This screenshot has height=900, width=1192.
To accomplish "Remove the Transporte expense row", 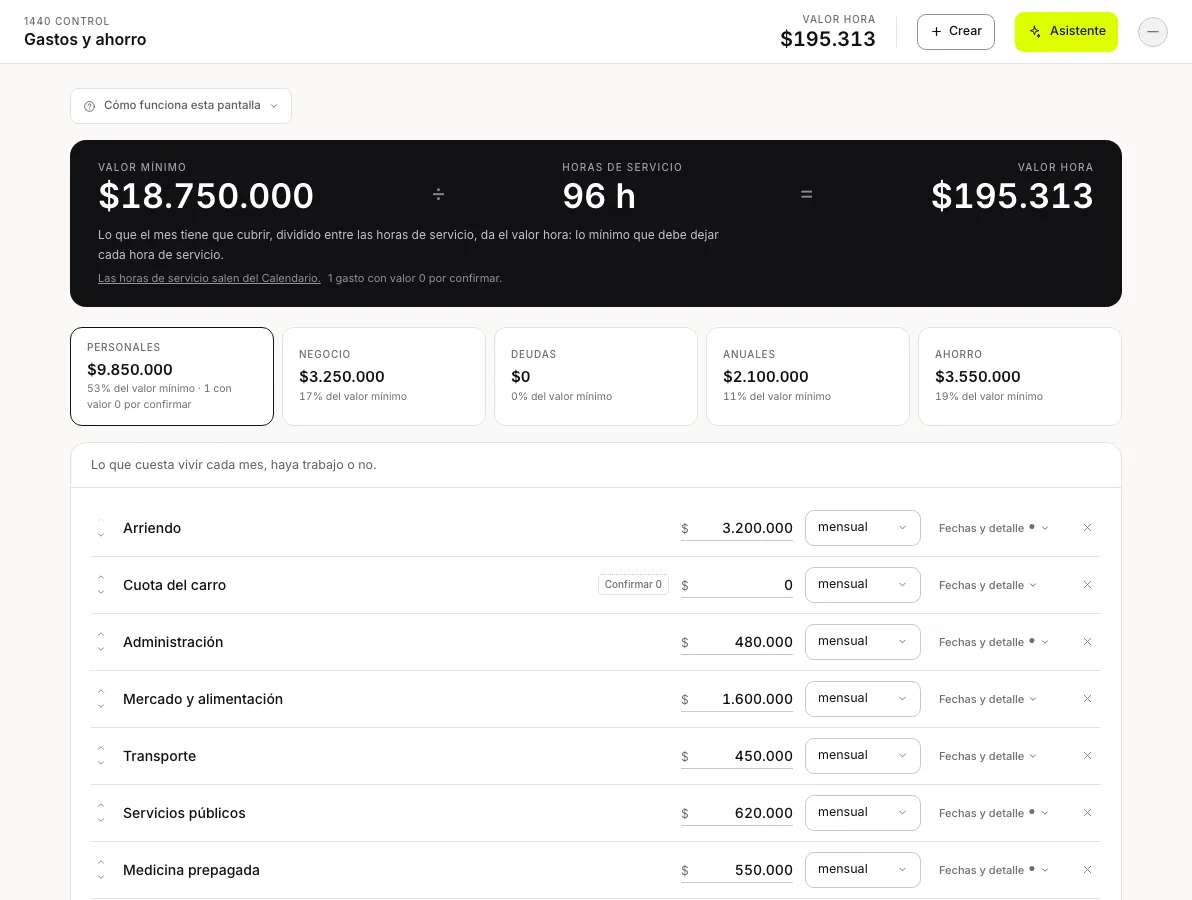I will 1087,756.
